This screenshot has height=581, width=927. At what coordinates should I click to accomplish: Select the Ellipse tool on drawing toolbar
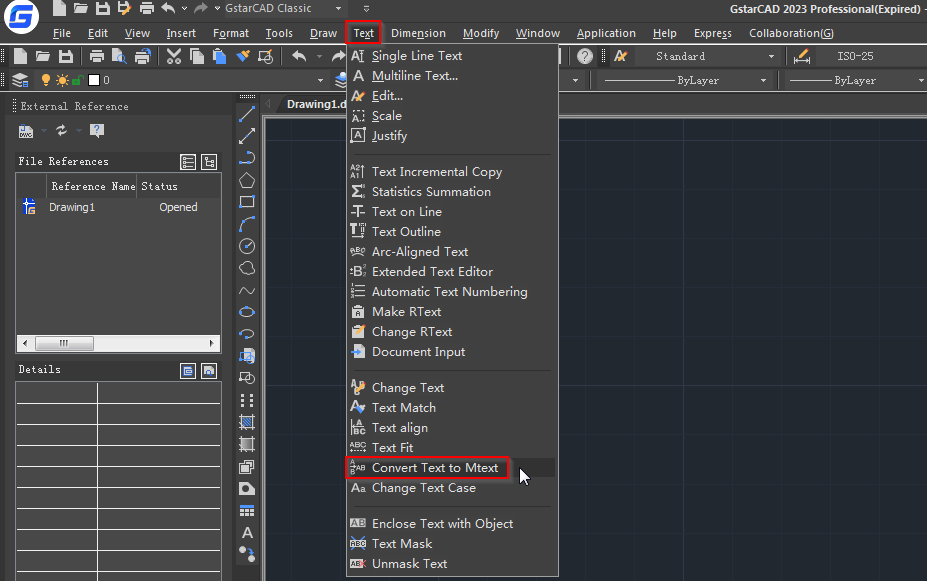click(x=247, y=312)
